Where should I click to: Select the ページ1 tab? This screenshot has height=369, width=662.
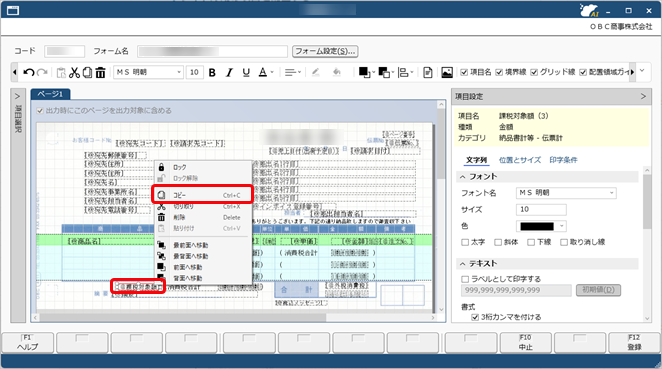(50, 94)
